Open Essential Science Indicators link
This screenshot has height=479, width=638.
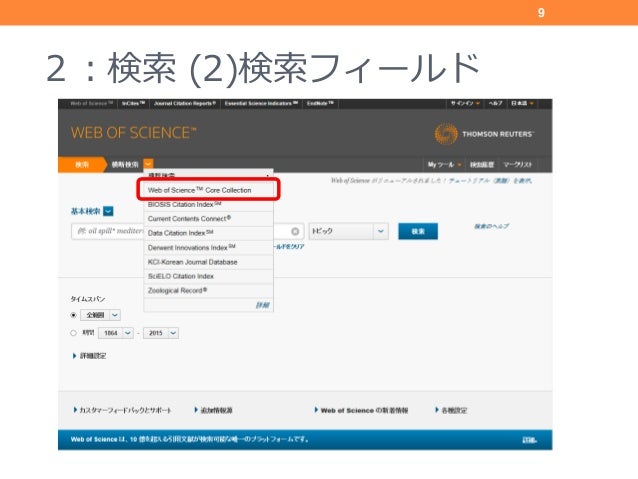coord(261,103)
